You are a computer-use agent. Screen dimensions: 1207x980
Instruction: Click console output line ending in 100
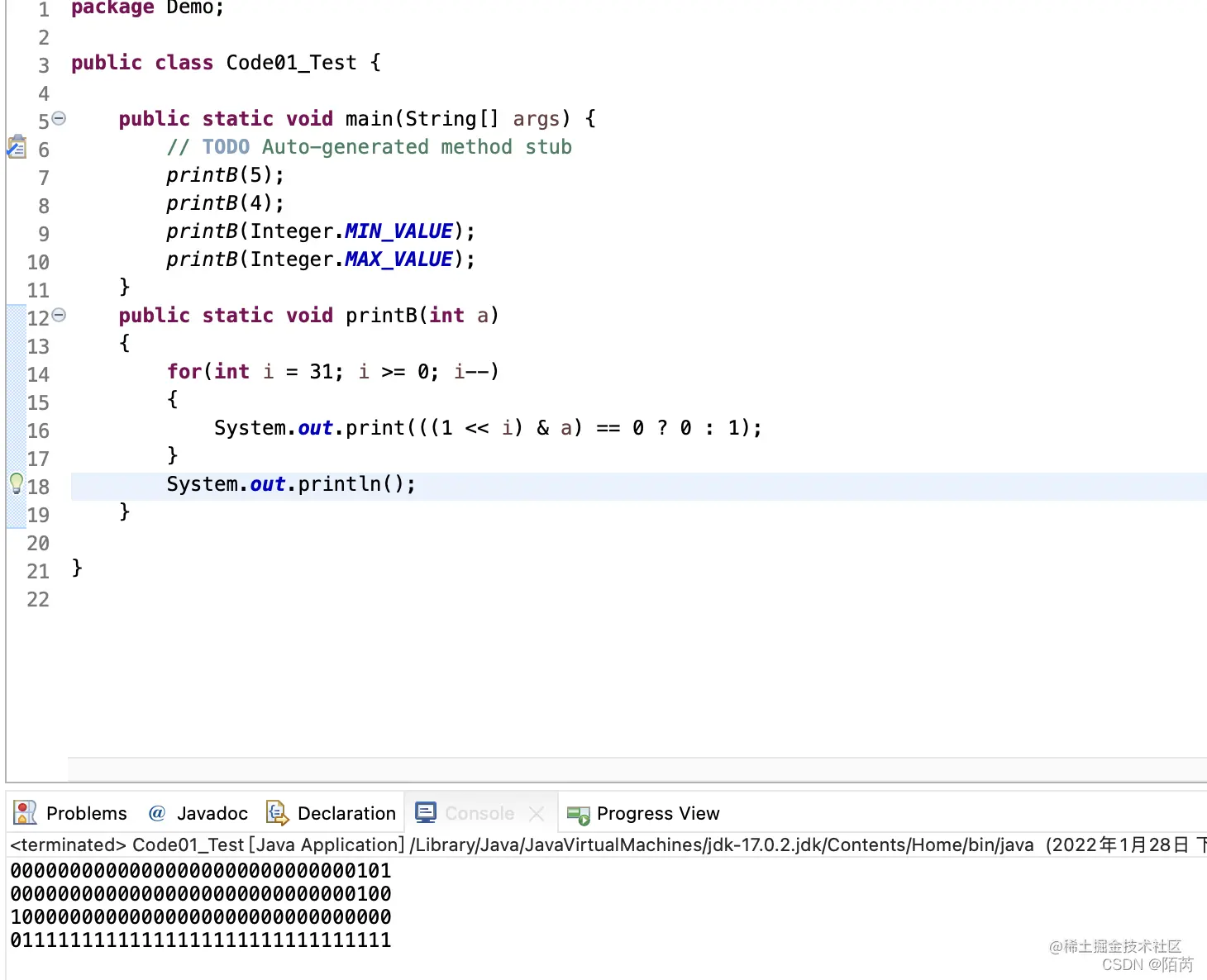tap(201, 894)
